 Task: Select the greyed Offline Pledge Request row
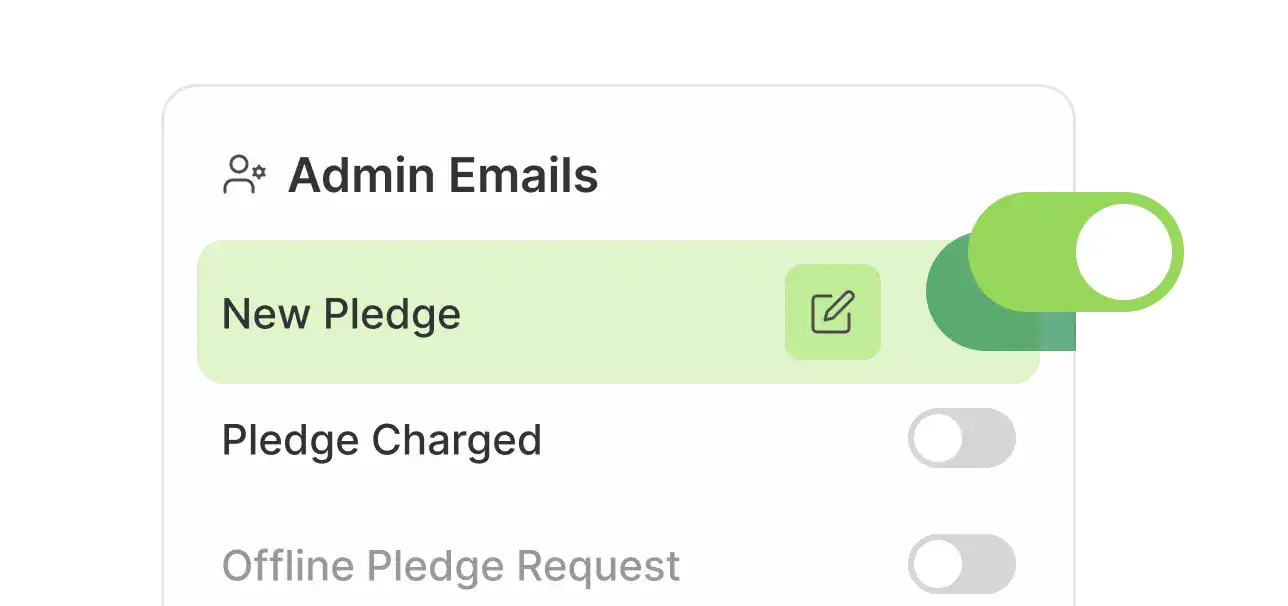[780, 566]
